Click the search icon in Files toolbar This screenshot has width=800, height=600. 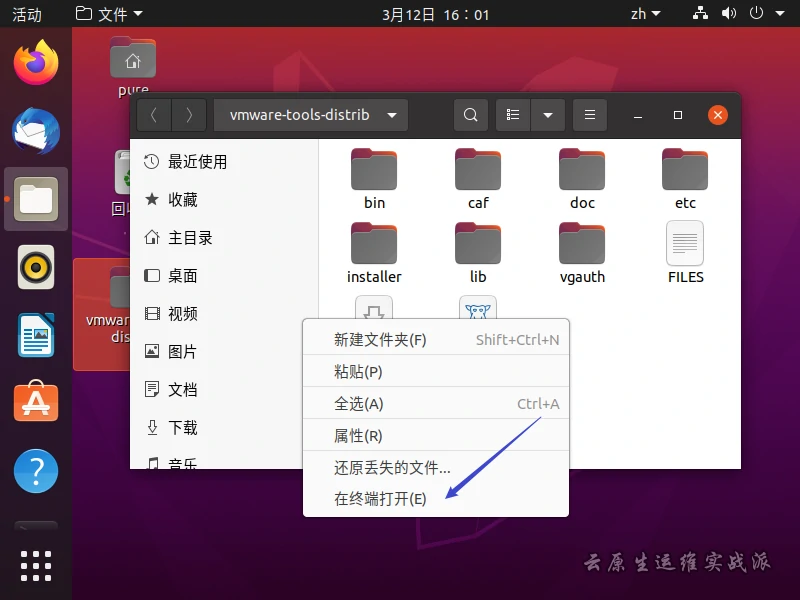click(x=470, y=115)
